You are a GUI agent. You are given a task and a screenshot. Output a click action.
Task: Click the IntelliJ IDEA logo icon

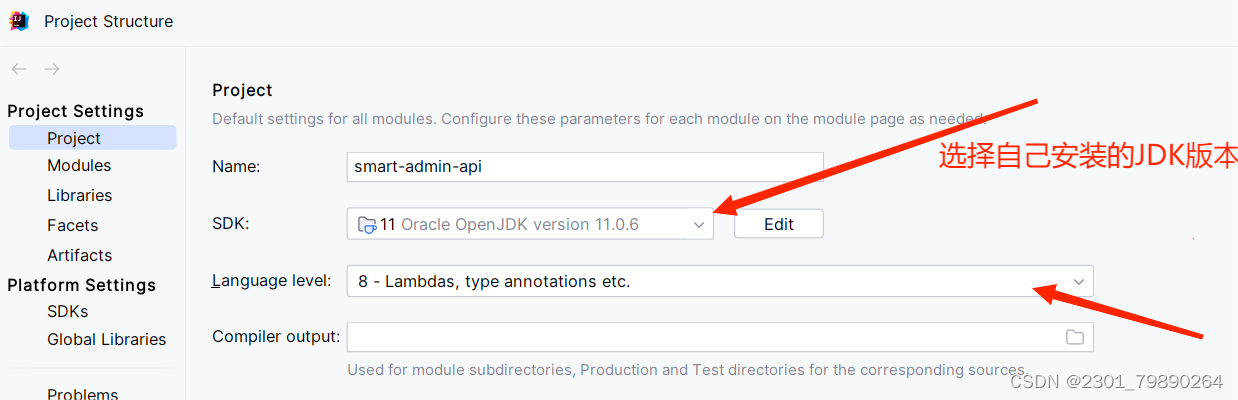[x=19, y=21]
